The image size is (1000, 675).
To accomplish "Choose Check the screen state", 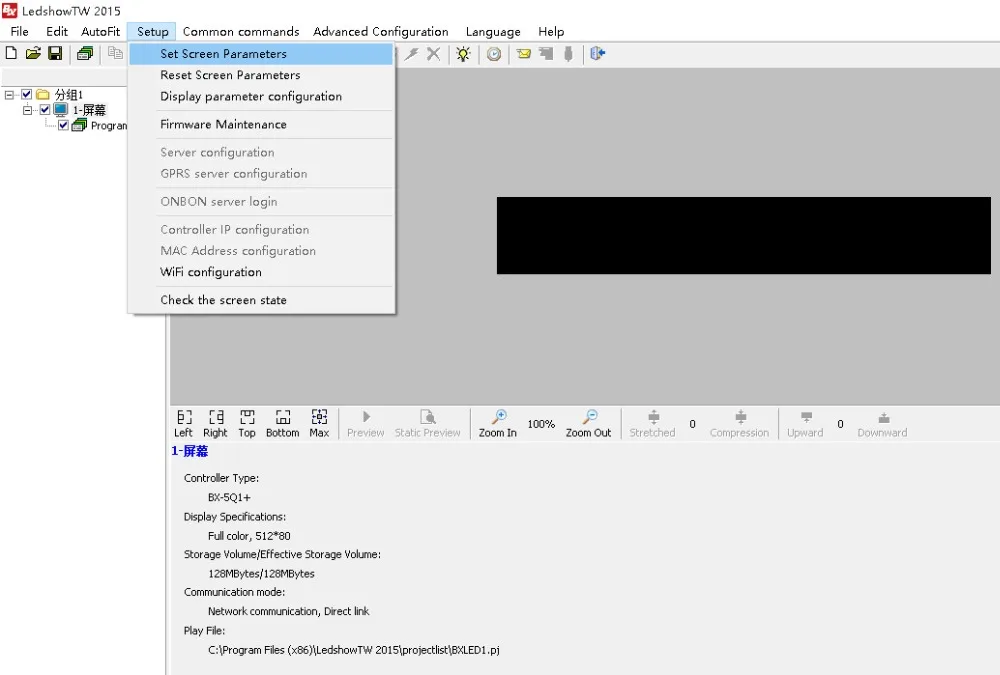I will 261,300.
